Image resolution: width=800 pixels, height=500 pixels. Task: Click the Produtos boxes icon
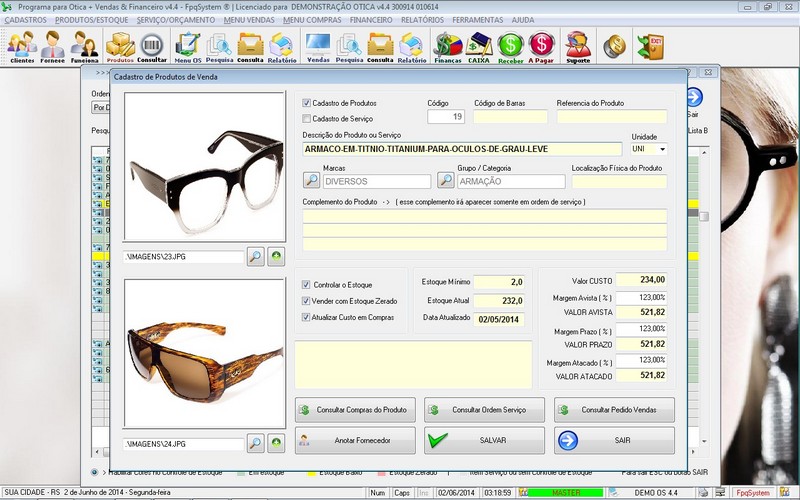tap(120, 46)
